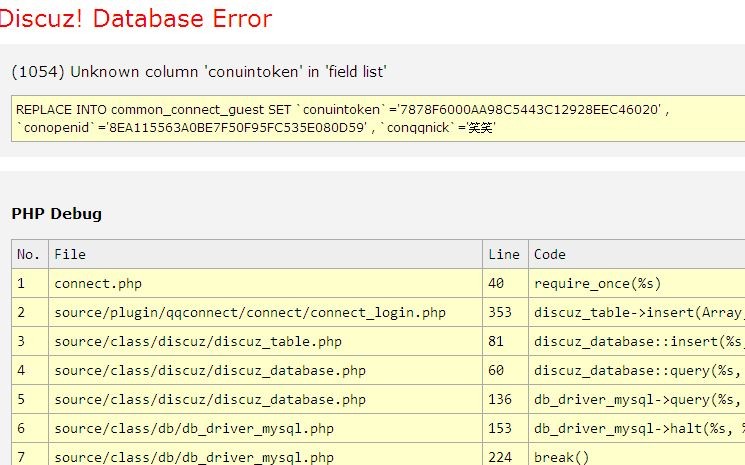Image resolution: width=745 pixels, height=465 pixels.
Task: Select the db_driver_mysql.php cell in row 7
Action: coord(265,455)
